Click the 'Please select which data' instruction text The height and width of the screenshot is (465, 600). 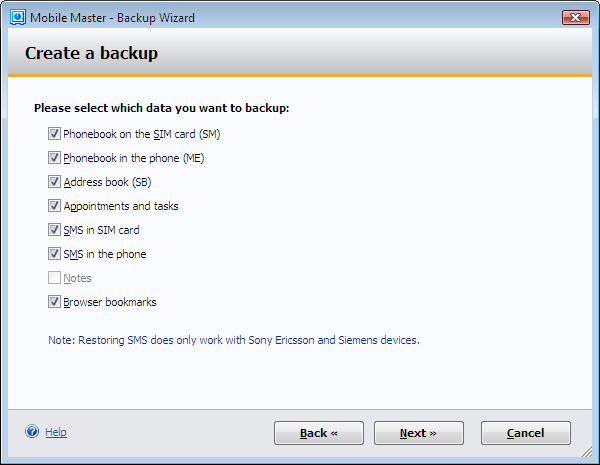[161, 108]
